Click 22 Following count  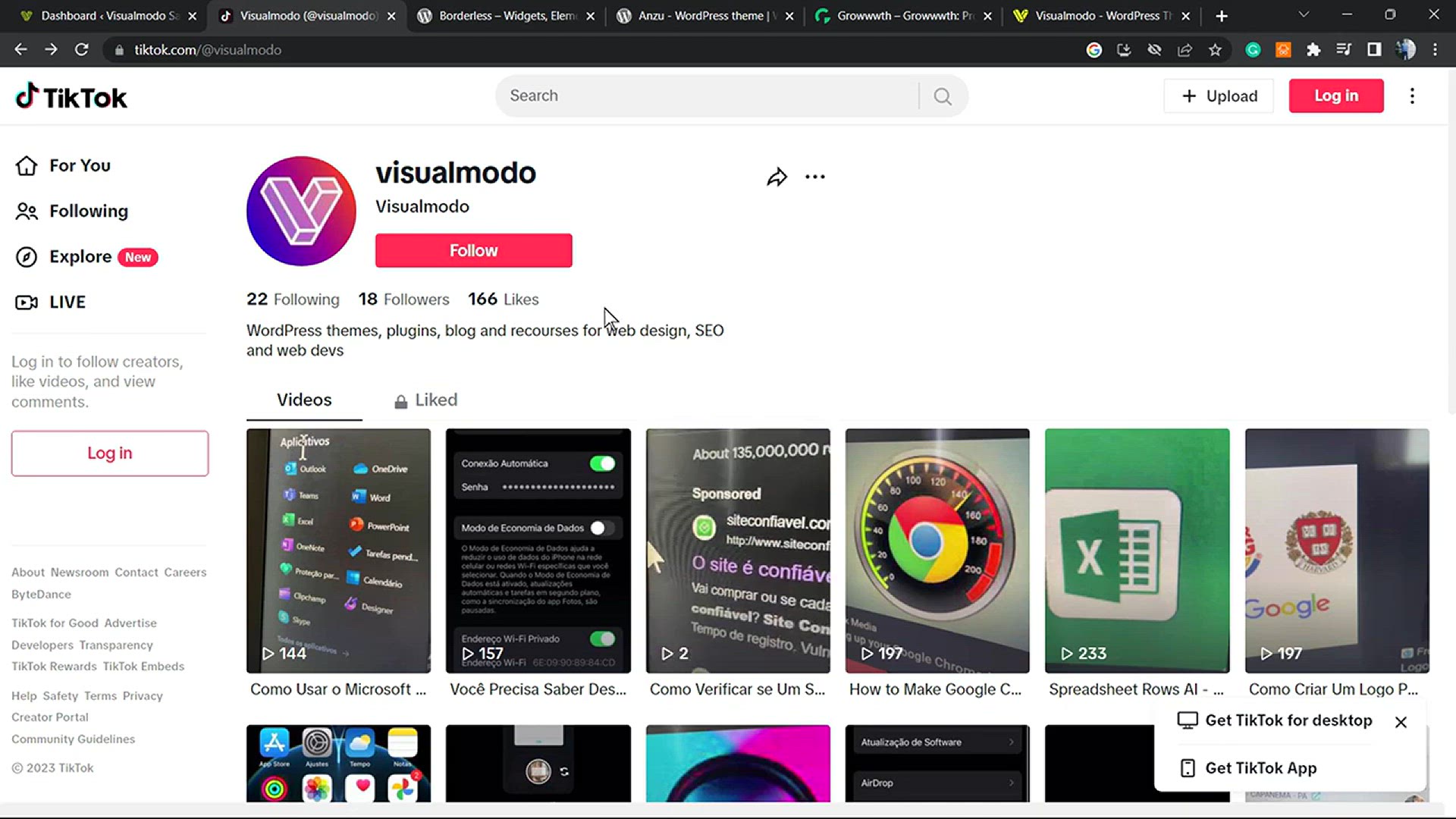coord(293,300)
